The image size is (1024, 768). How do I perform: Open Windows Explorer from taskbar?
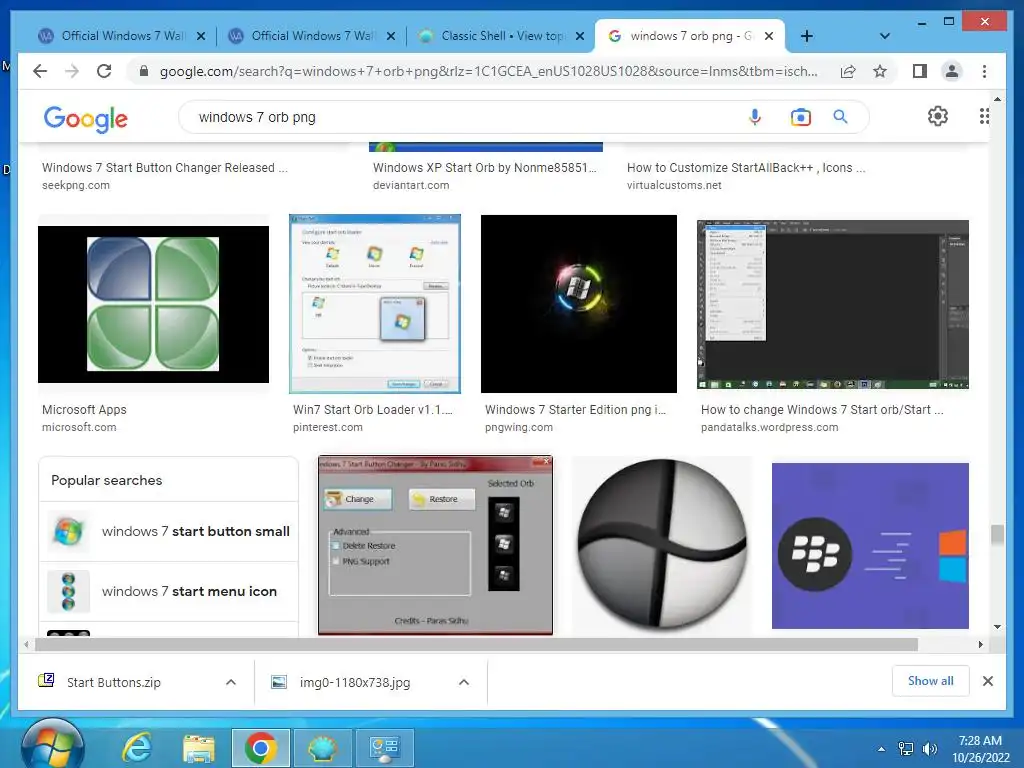coord(199,748)
